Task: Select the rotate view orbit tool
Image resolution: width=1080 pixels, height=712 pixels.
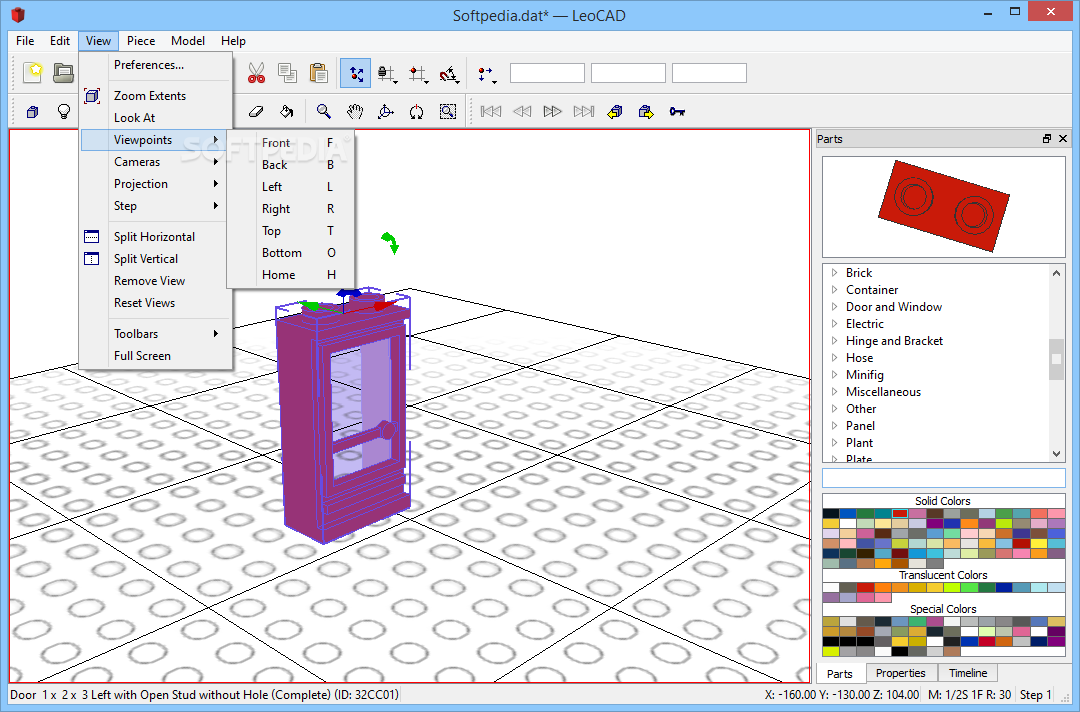Action: coord(386,112)
